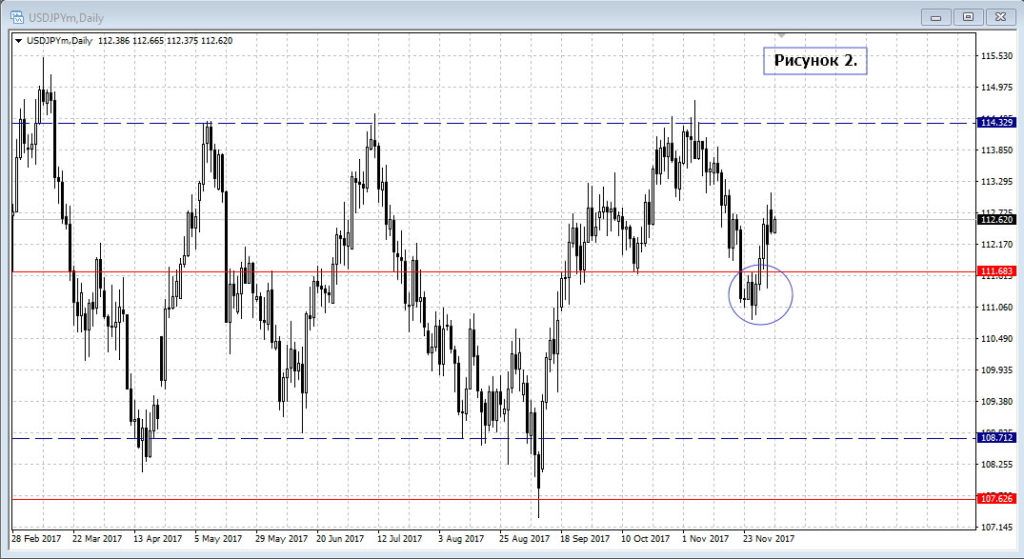Click the 25 Aug 2017 date label

pyautogui.click(x=523, y=536)
